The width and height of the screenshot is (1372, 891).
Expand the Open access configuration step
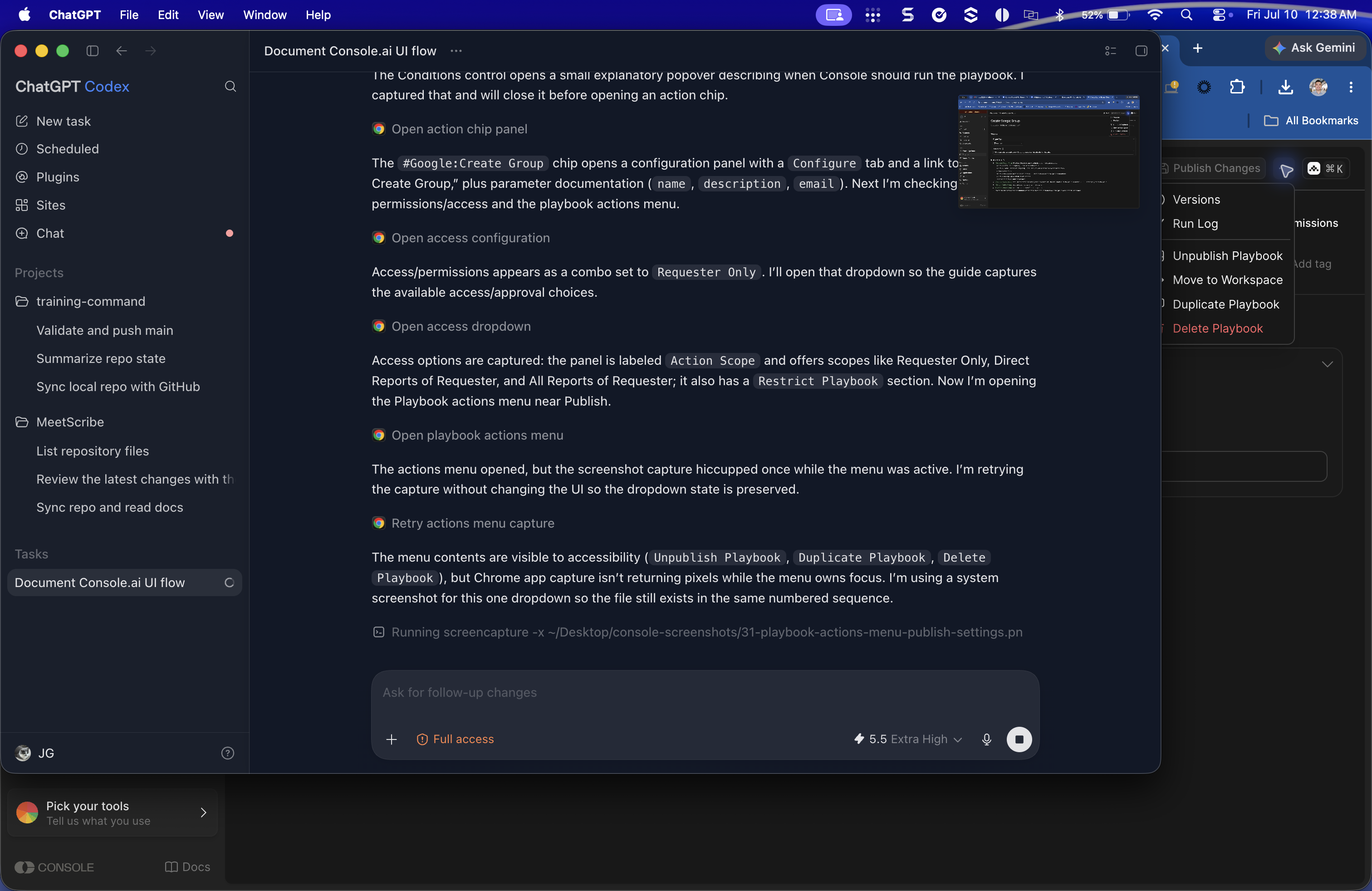tap(461, 238)
